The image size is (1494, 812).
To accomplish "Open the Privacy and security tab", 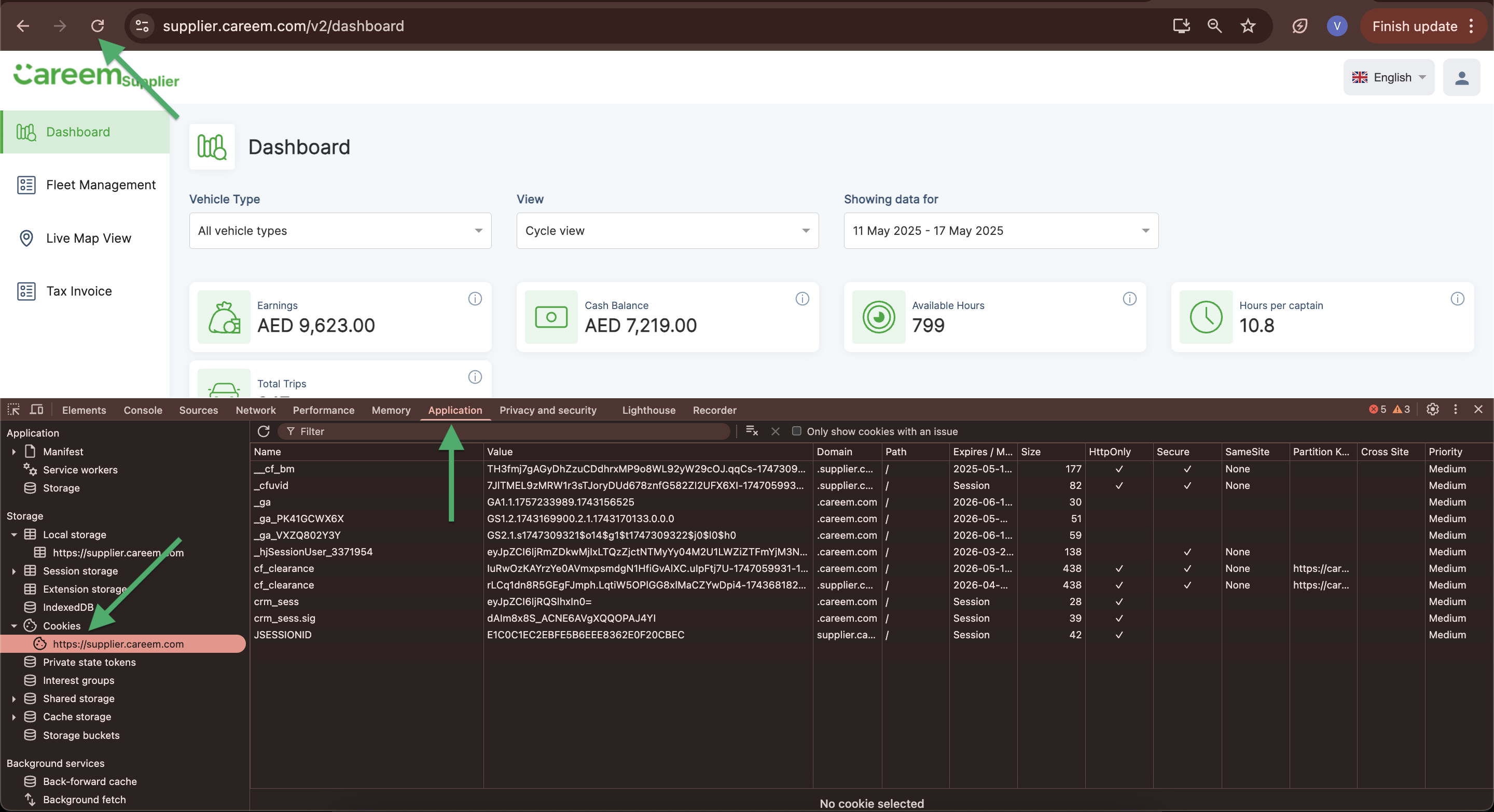I will click(x=547, y=410).
